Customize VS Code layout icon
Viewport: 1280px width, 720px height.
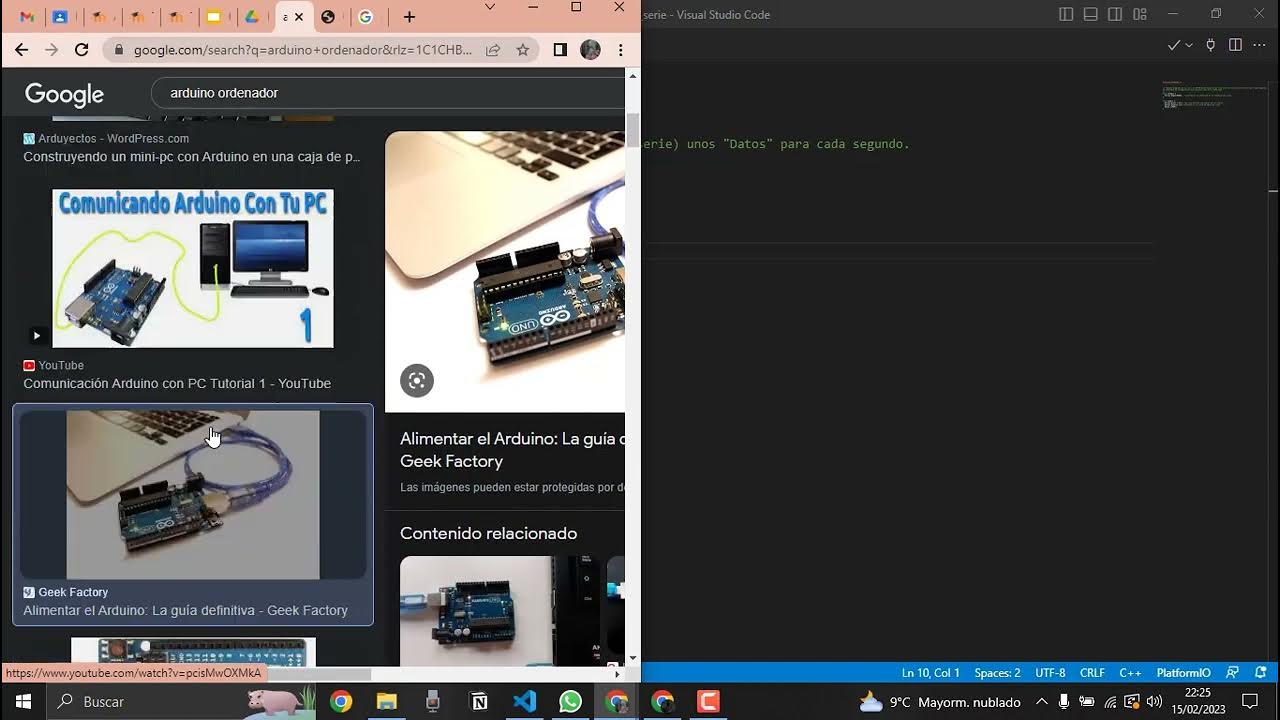pyautogui.click(x=1141, y=14)
